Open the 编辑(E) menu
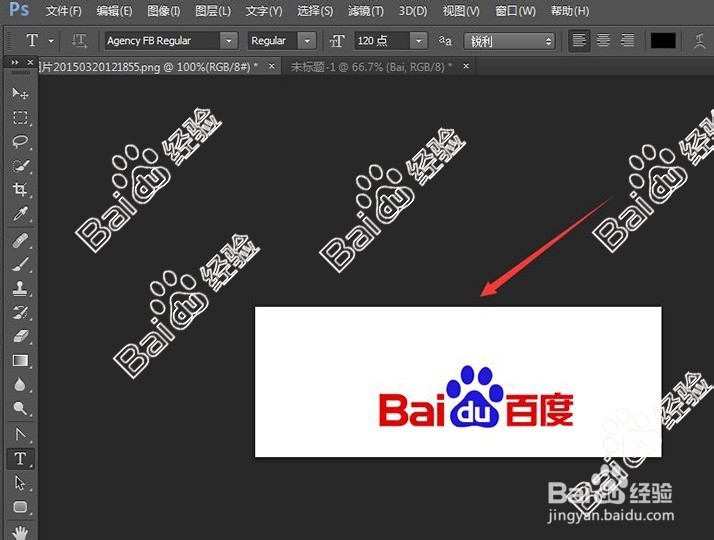Viewport: 714px width, 540px height. [114, 10]
